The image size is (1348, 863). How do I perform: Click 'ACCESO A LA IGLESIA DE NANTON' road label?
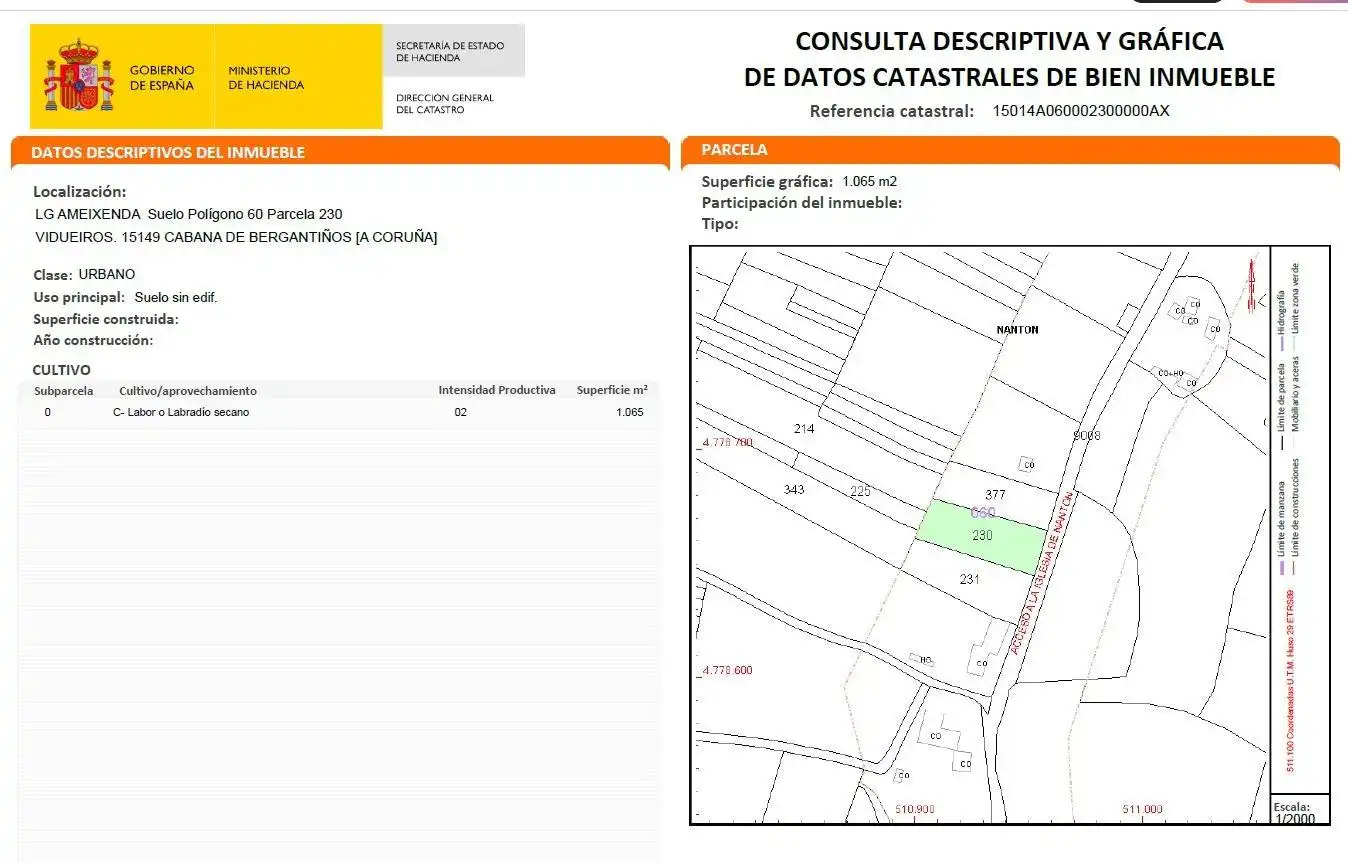click(x=1040, y=573)
